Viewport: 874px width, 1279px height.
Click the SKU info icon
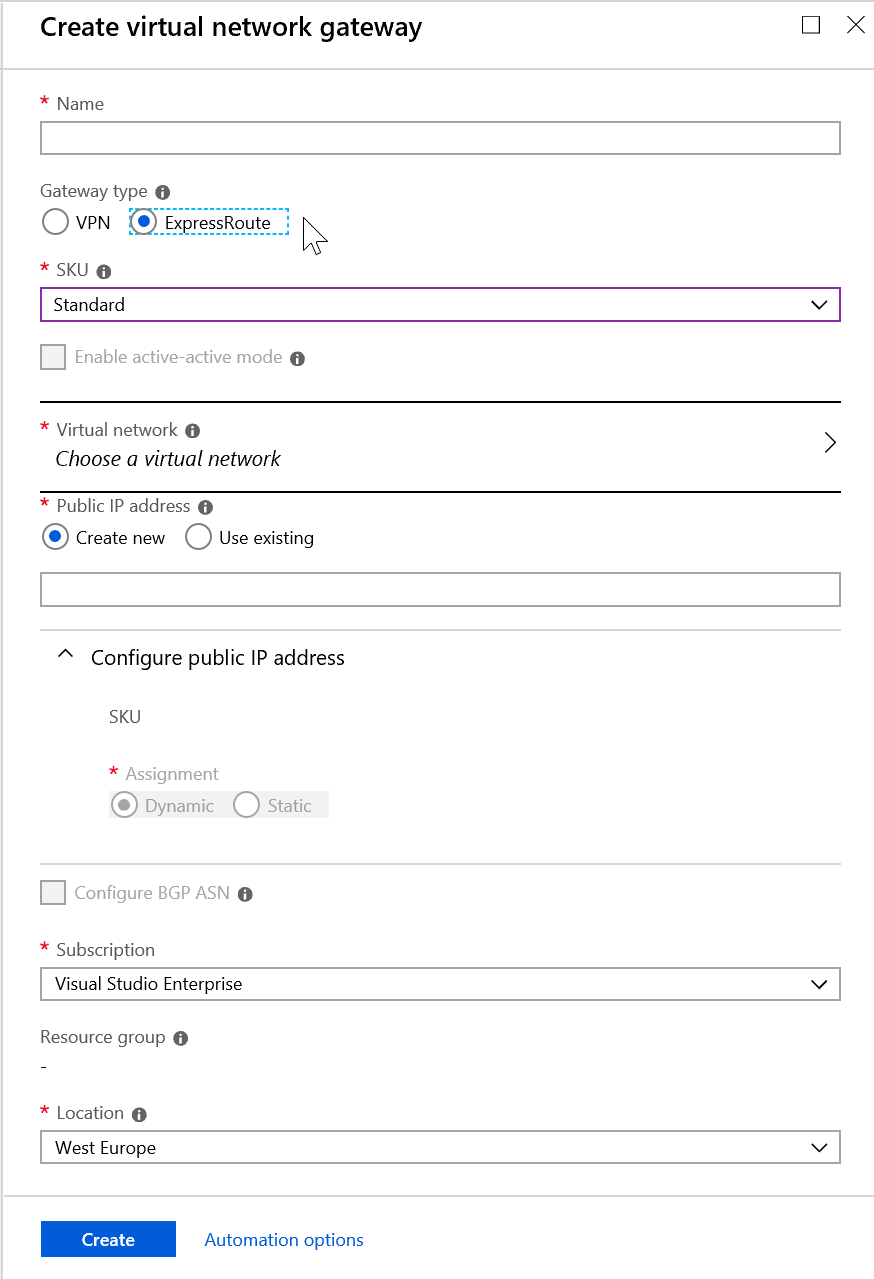tap(104, 271)
